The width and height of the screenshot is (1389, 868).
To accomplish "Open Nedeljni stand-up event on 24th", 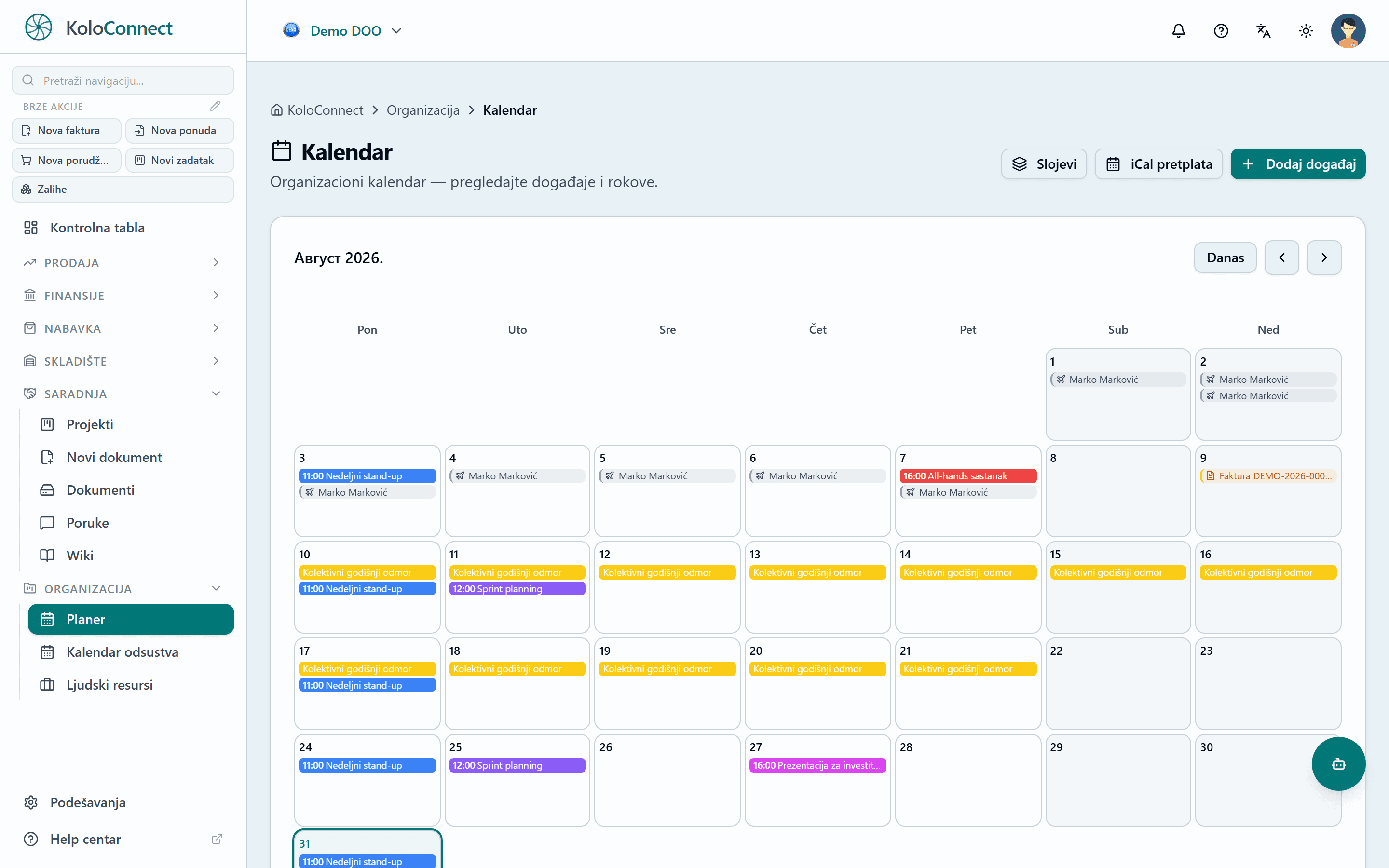I will 368,765.
